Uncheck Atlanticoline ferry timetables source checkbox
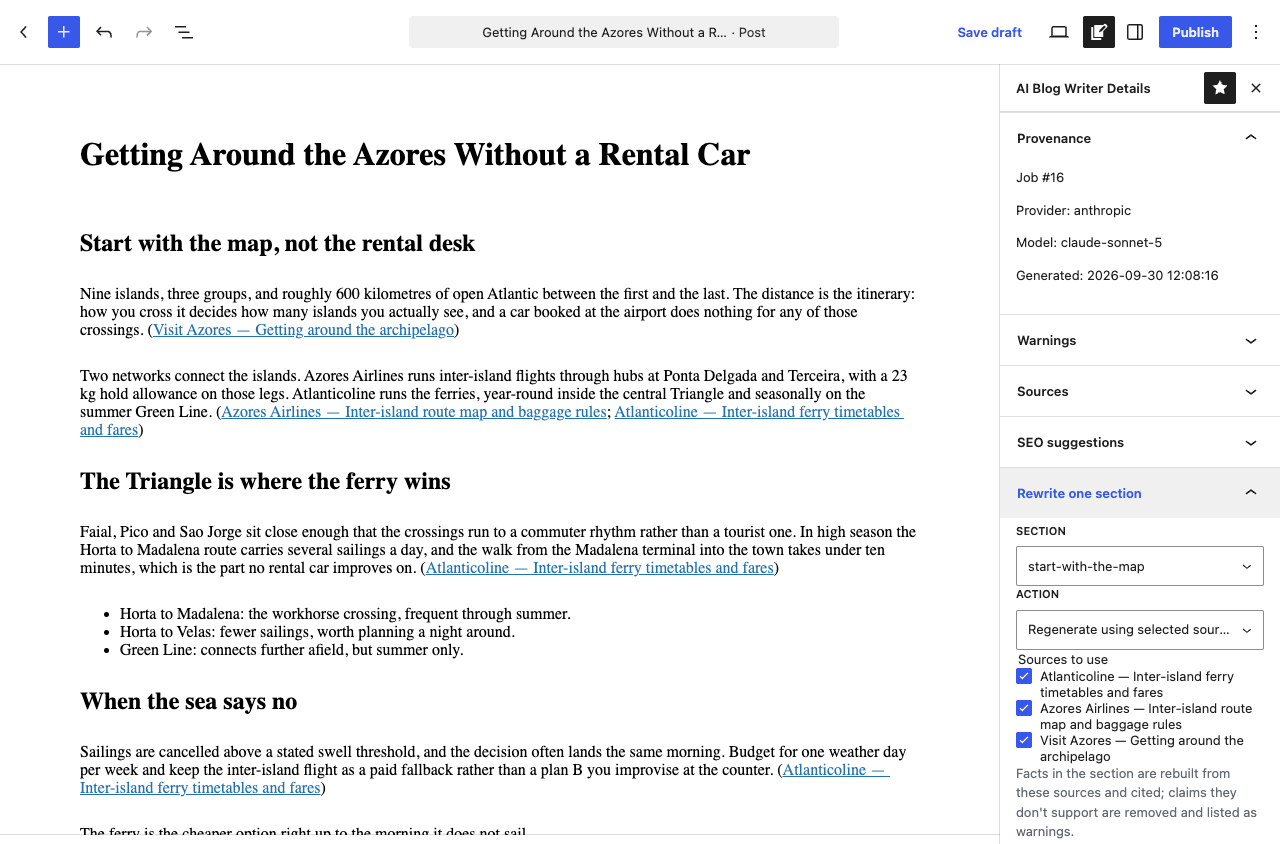1280x844 pixels. pos(1024,676)
